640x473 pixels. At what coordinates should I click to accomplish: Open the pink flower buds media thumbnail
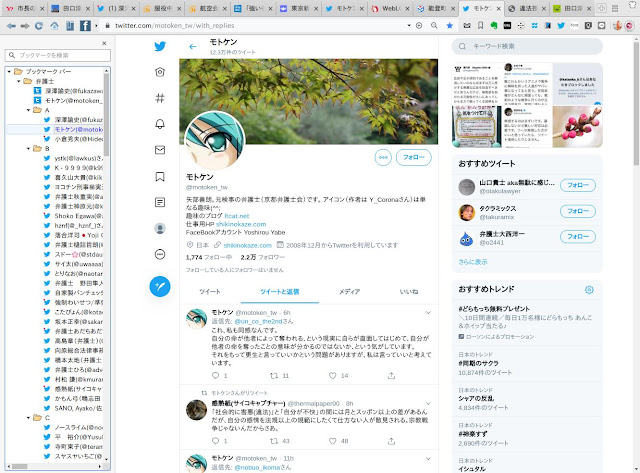[x=578, y=127]
